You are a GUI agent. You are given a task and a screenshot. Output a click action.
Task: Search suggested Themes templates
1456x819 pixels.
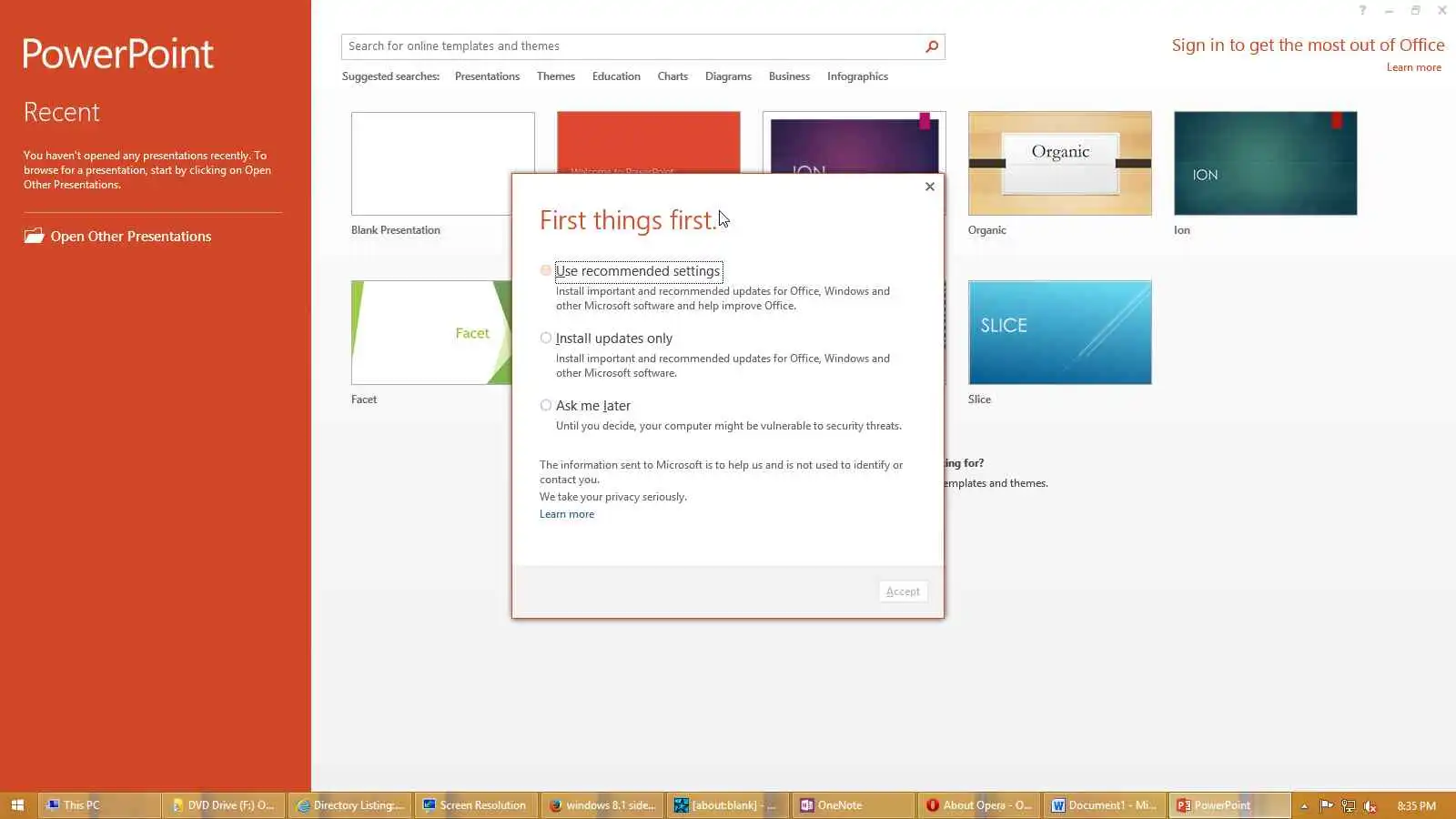tap(556, 76)
